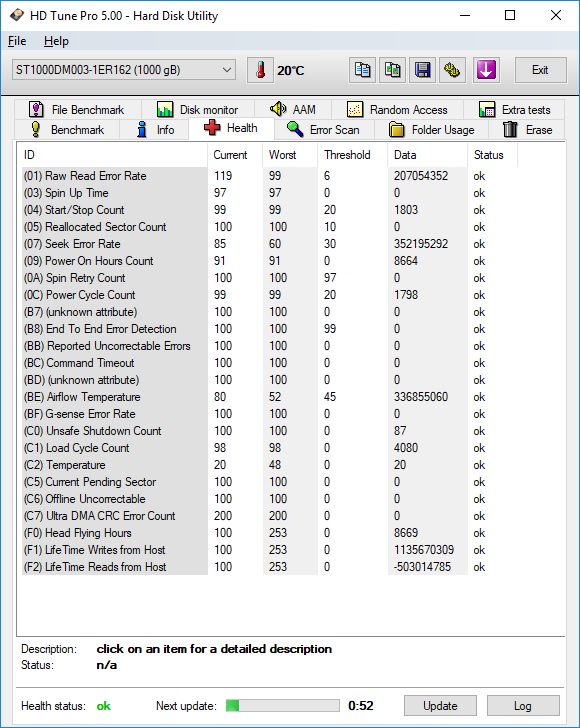Select the (B7) unknown attribute row
This screenshot has width=580, height=728.
click(x=269, y=312)
